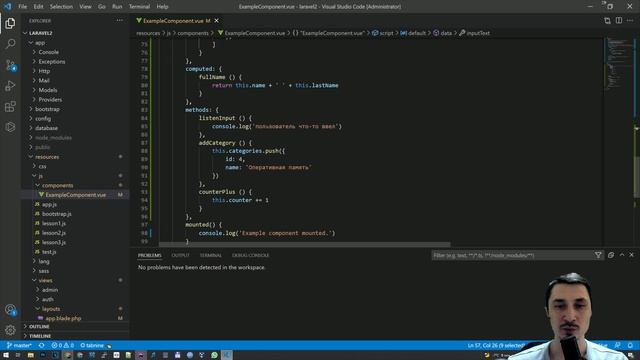
Task: Expand the OUTLINE section
Action: [x=39, y=327]
